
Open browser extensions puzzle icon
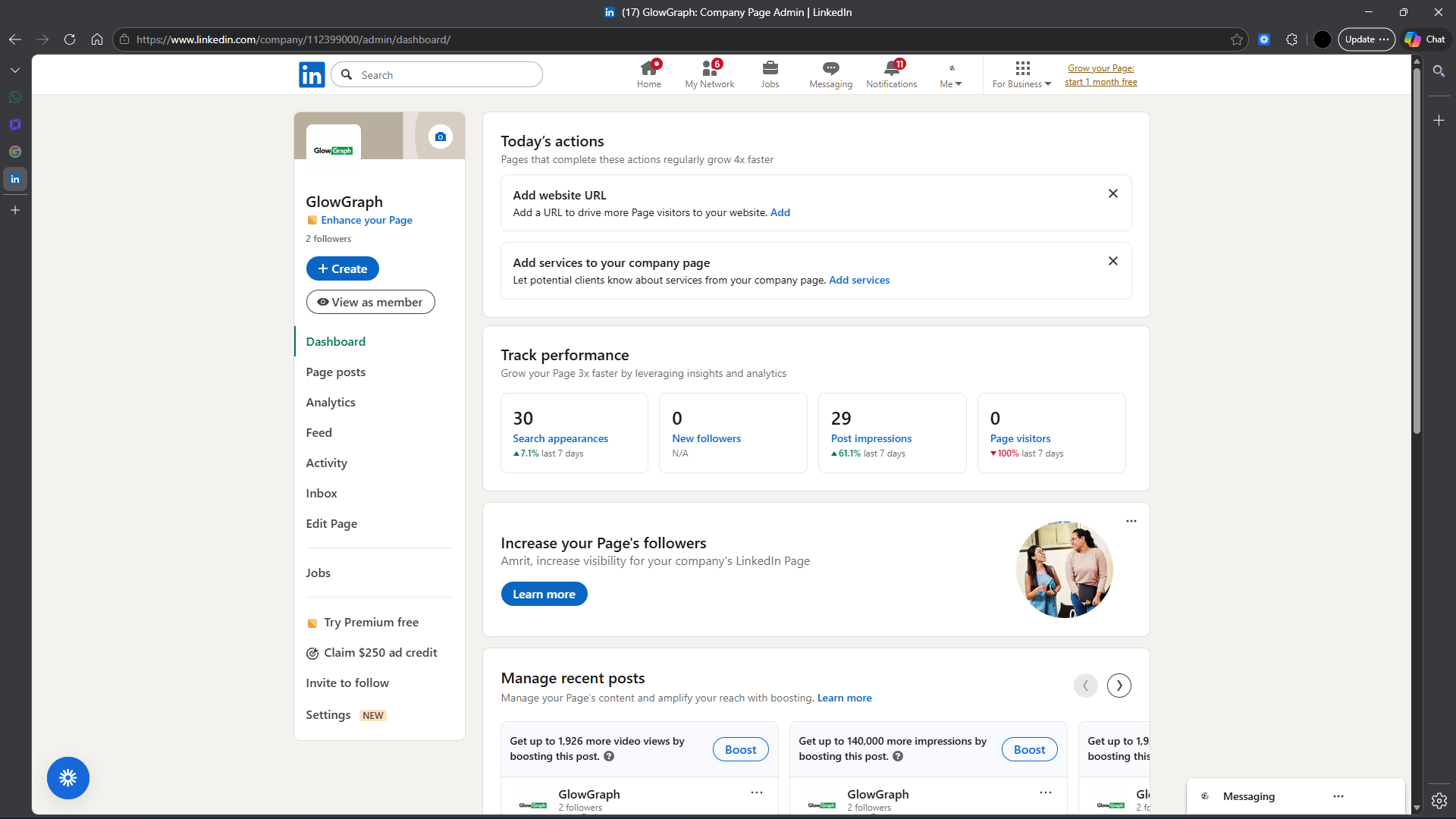(1292, 39)
